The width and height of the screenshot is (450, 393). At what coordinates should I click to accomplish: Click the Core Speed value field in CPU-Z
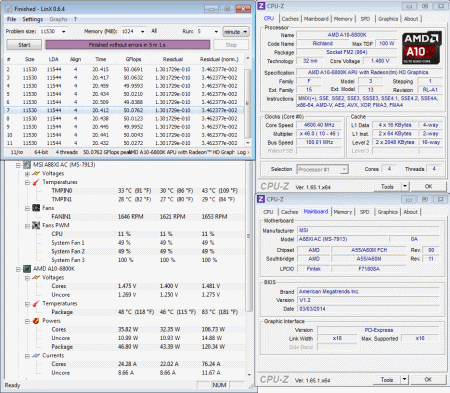319,125
